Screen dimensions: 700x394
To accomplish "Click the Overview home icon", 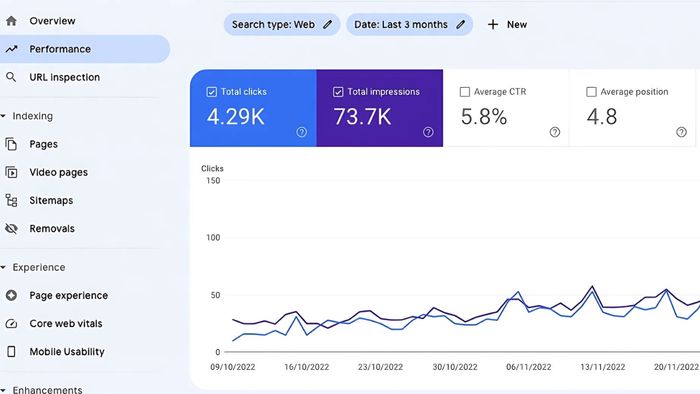I will 11,21.
